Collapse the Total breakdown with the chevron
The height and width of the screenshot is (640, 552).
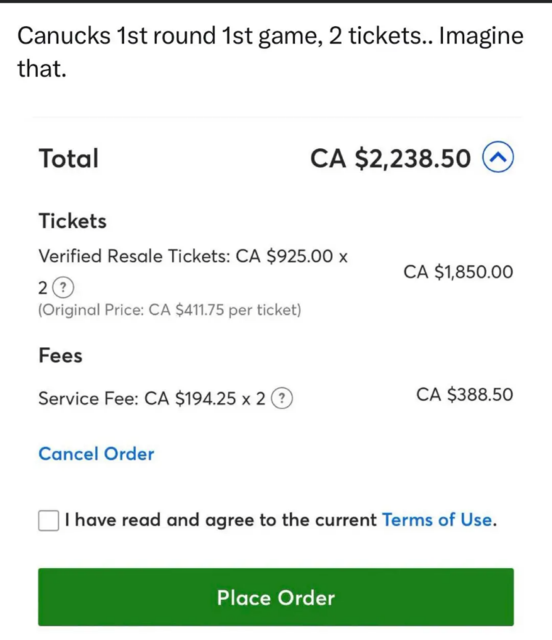[x=498, y=157]
